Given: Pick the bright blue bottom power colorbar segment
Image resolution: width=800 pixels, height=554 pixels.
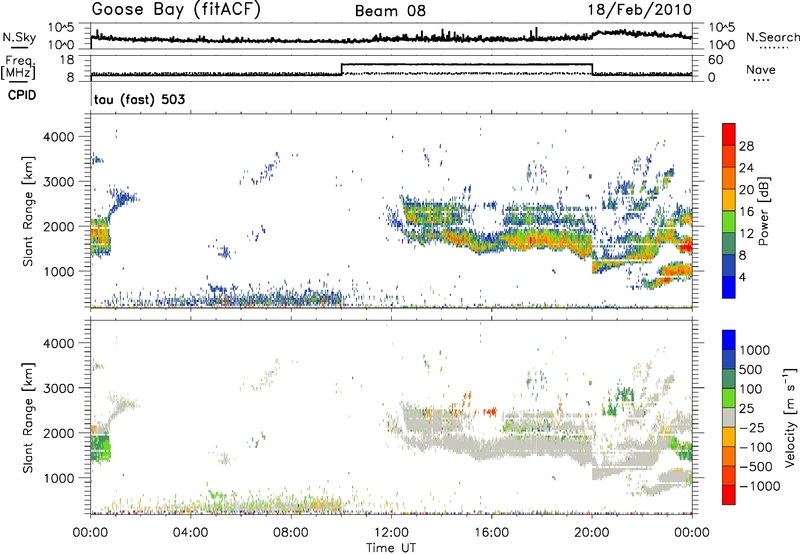Looking at the screenshot, I should point(729,287).
